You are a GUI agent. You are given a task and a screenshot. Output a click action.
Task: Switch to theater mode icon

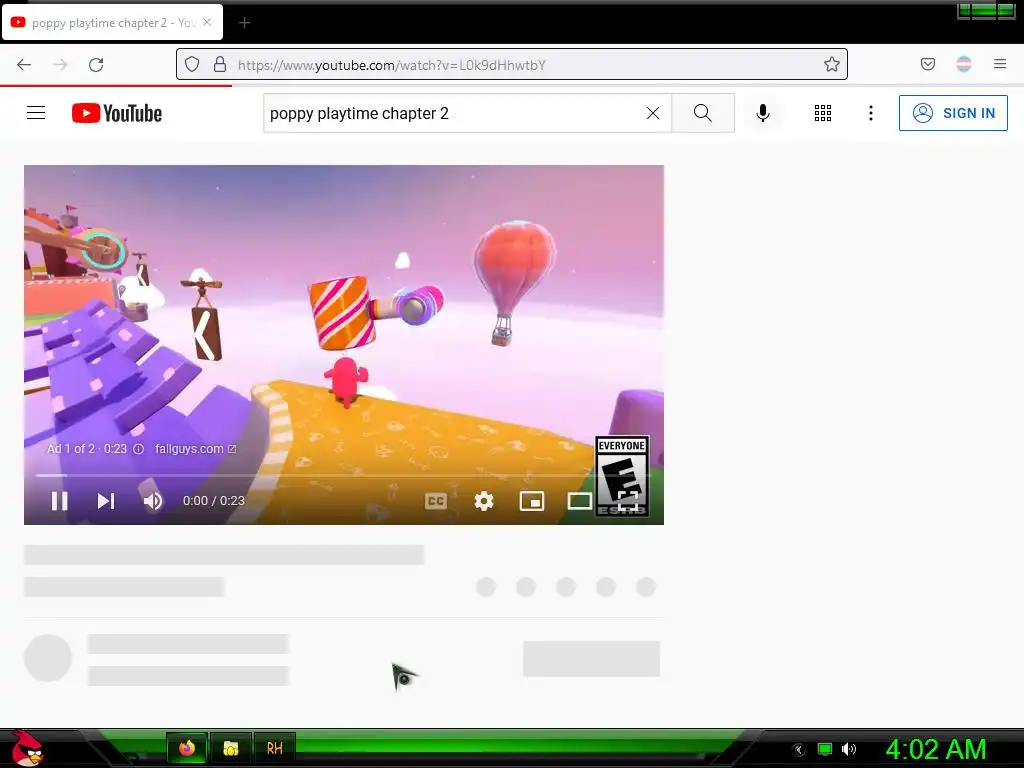[x=579, y=501]
